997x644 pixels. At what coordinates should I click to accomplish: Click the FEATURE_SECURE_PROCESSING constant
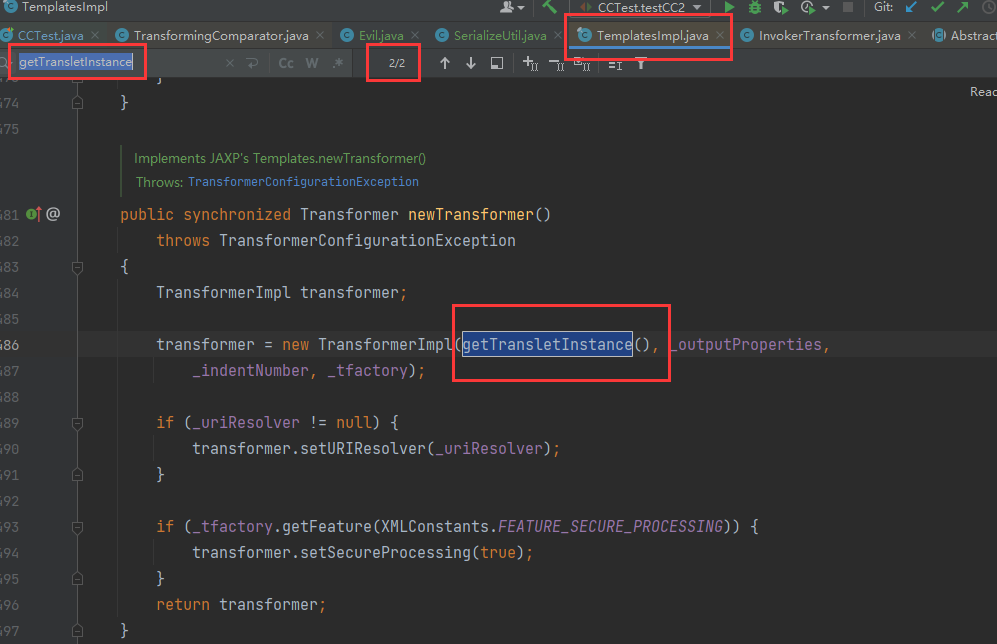[610, 527]
